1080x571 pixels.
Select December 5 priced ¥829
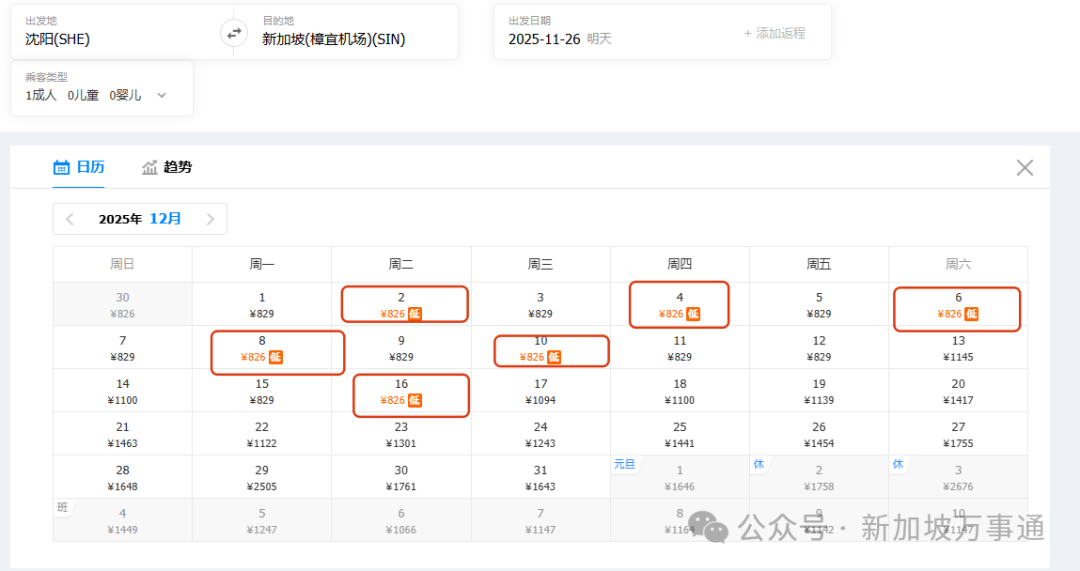point(819,304)
